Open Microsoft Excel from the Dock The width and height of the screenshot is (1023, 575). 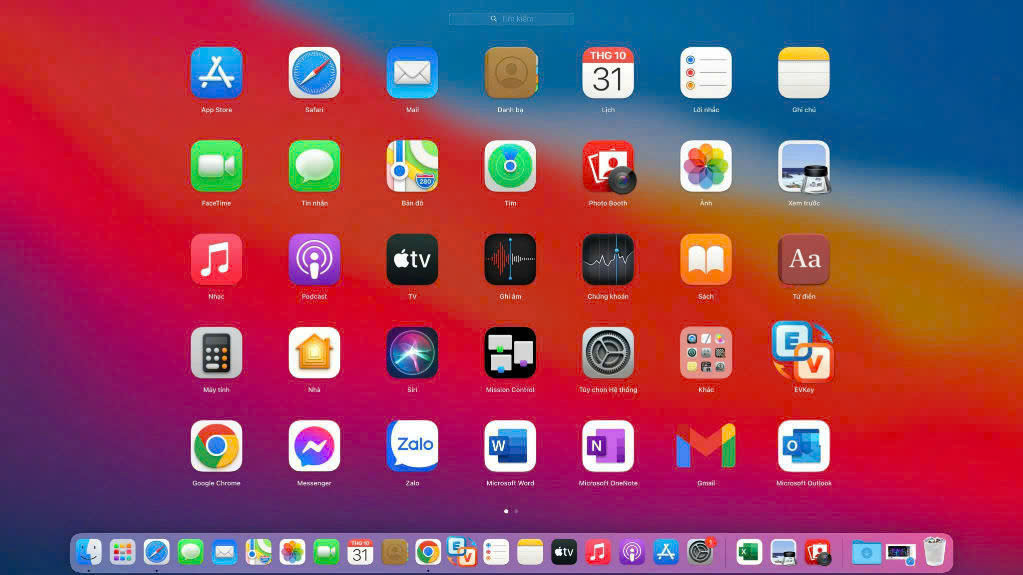pyautogui.click(x=749, y=552)
